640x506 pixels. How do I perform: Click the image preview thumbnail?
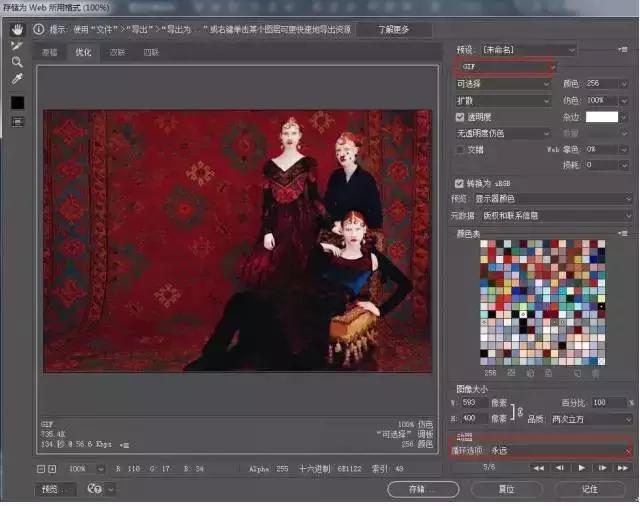[x=238, y=241]
